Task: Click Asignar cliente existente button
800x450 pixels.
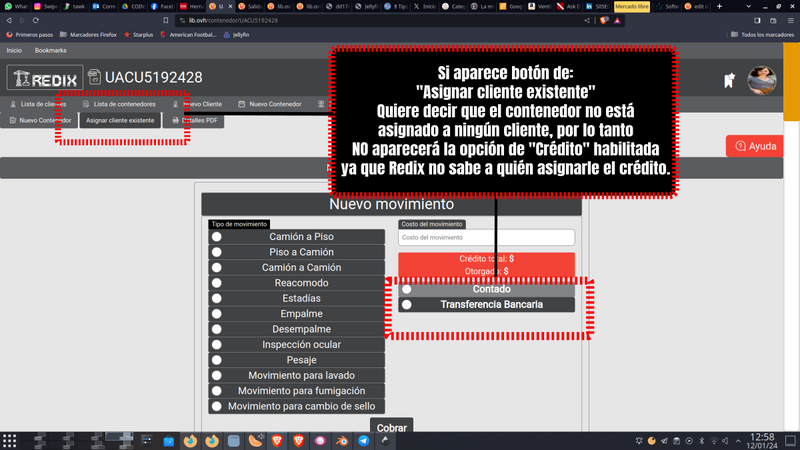Action: 120,120
